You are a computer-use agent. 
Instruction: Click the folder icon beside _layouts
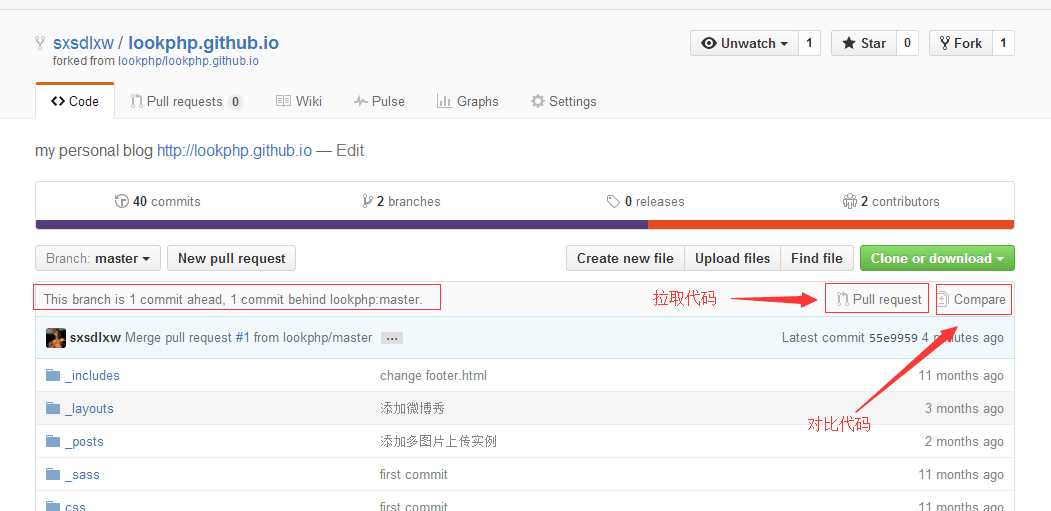coord(53,408)
